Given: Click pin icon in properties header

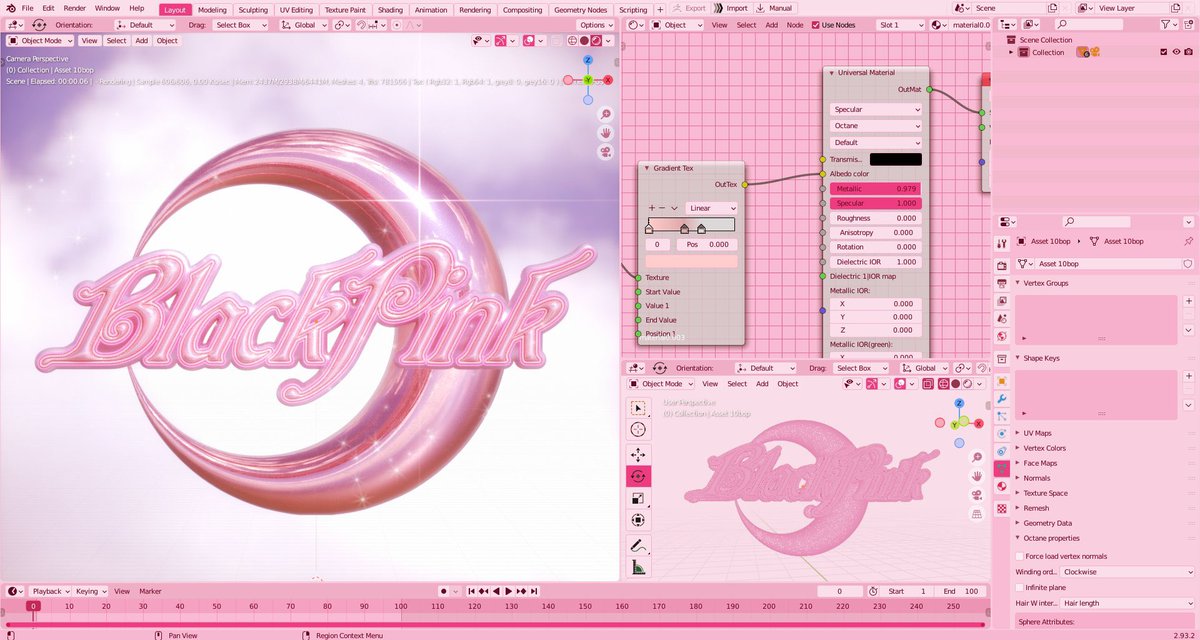Looking at the screenshot, I should tap(1188, 241).
